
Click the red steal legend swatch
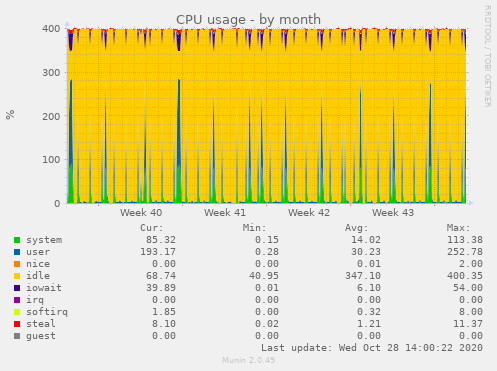coord(17,324)
